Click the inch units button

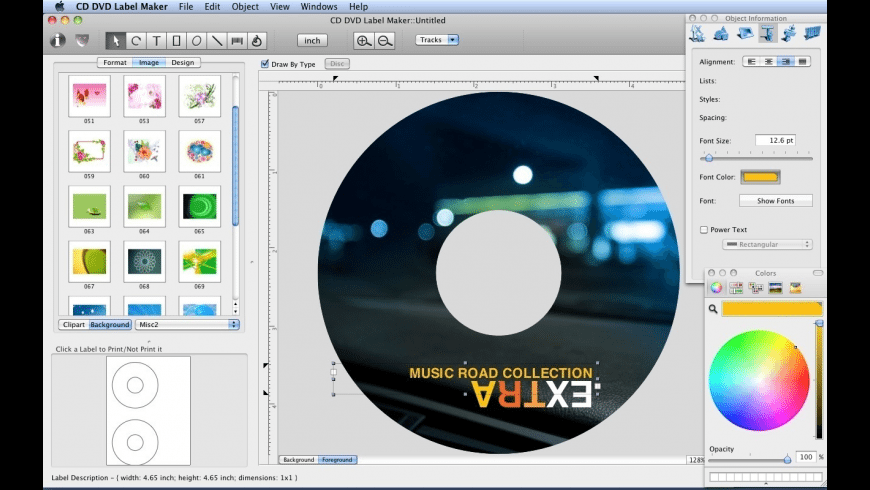(312, 41)
